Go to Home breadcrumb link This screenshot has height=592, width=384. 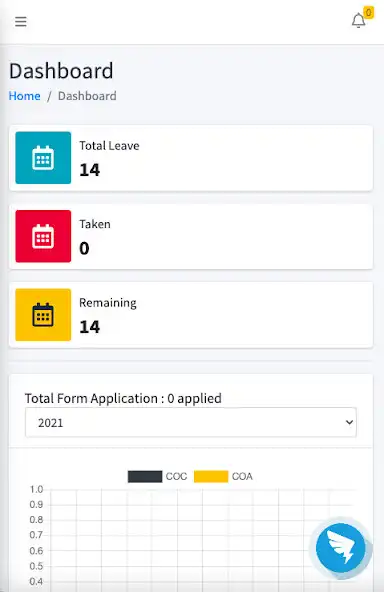coord(25,96)
